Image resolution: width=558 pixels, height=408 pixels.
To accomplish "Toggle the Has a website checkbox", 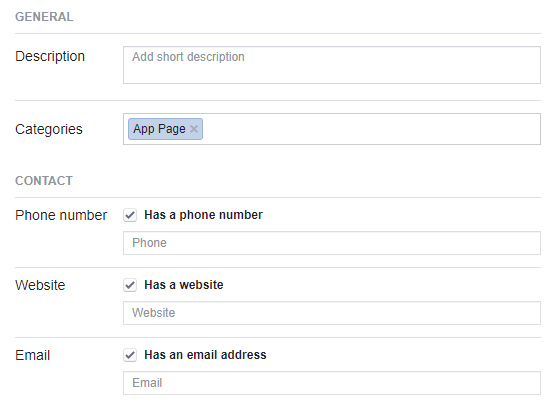I will click(x=130, y=285).
